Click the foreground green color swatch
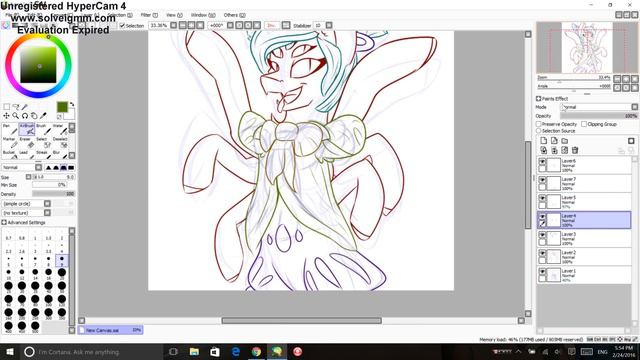 click(x=62, y=107)
